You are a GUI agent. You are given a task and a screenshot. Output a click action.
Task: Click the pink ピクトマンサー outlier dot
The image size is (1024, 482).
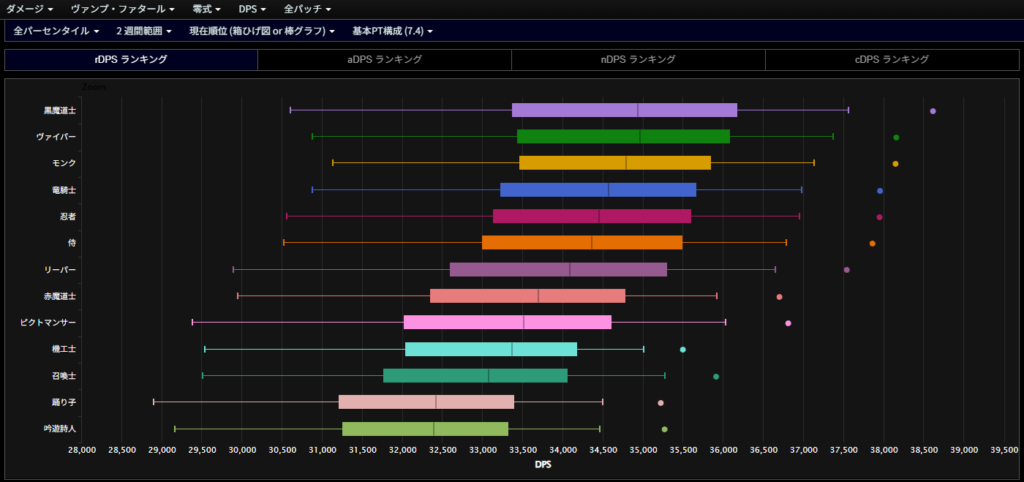pyautogui.click(x=788, y=323)
